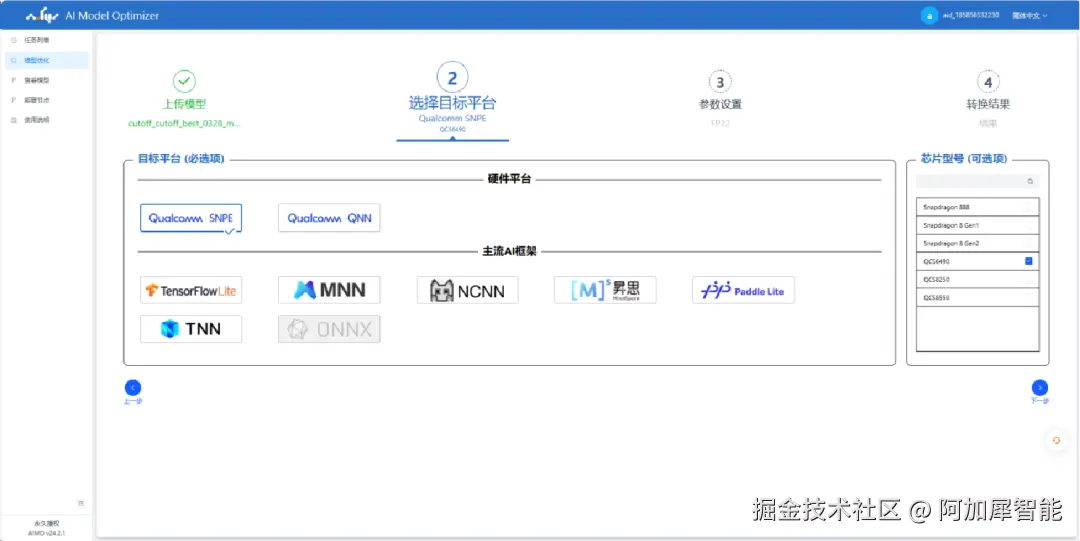Check the Snapdragon 8 Gen1 chip checkbox
This screenshot has width=1080, height=541.
click(x=1029, y=225)
